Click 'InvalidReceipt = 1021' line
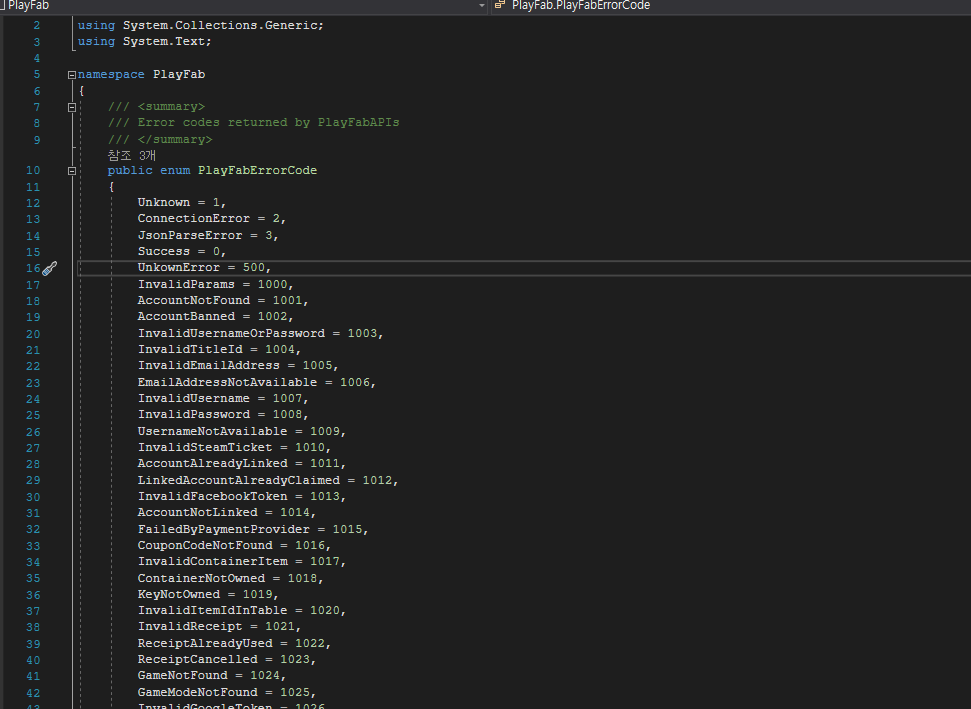The image size is (971, 709). [219, 626]
